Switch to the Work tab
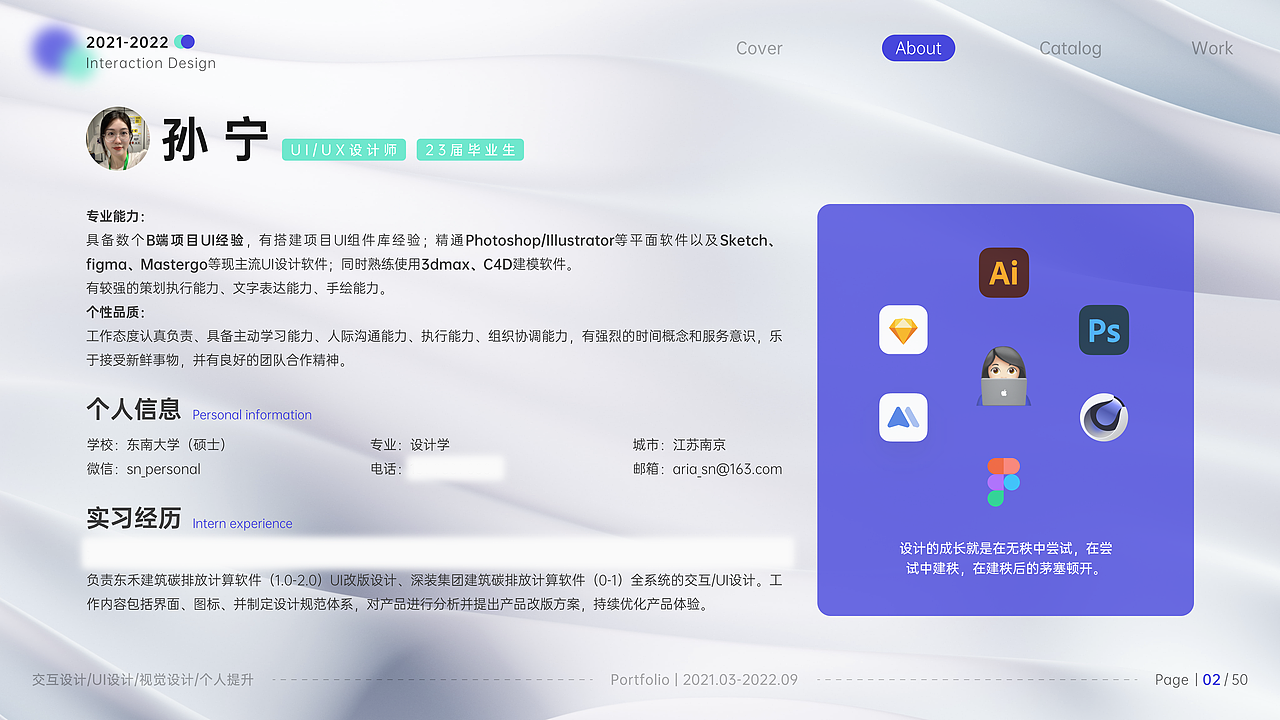The image size is (1280, 720). point(1212,48)
